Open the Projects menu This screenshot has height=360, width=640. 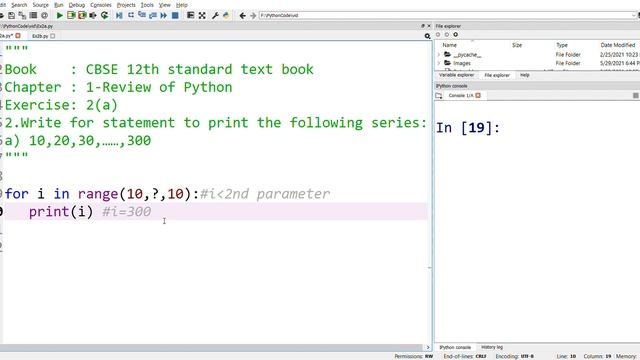coord(126,5)
